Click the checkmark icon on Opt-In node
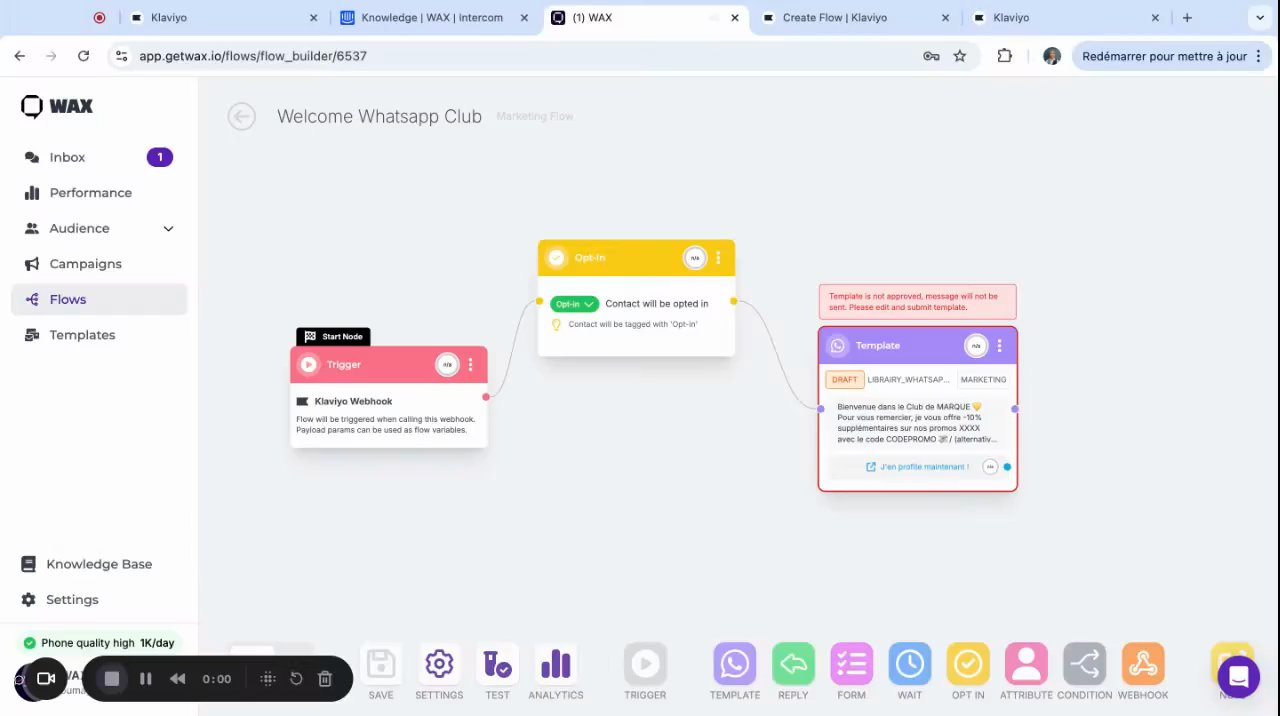 click(x=556, y=258)
